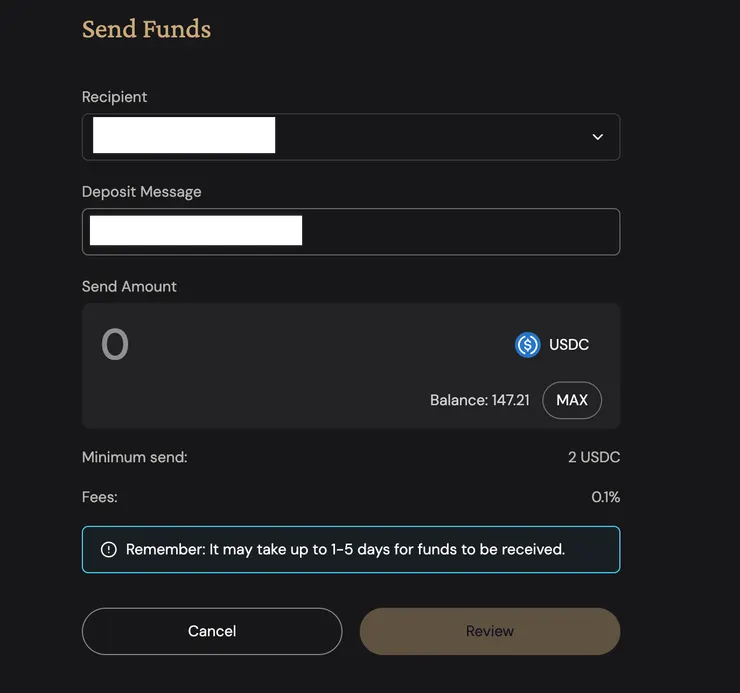The height and width of the screenshot is (693, 740).
Task: Click the Recipient field label
Action: click(114, 97)
